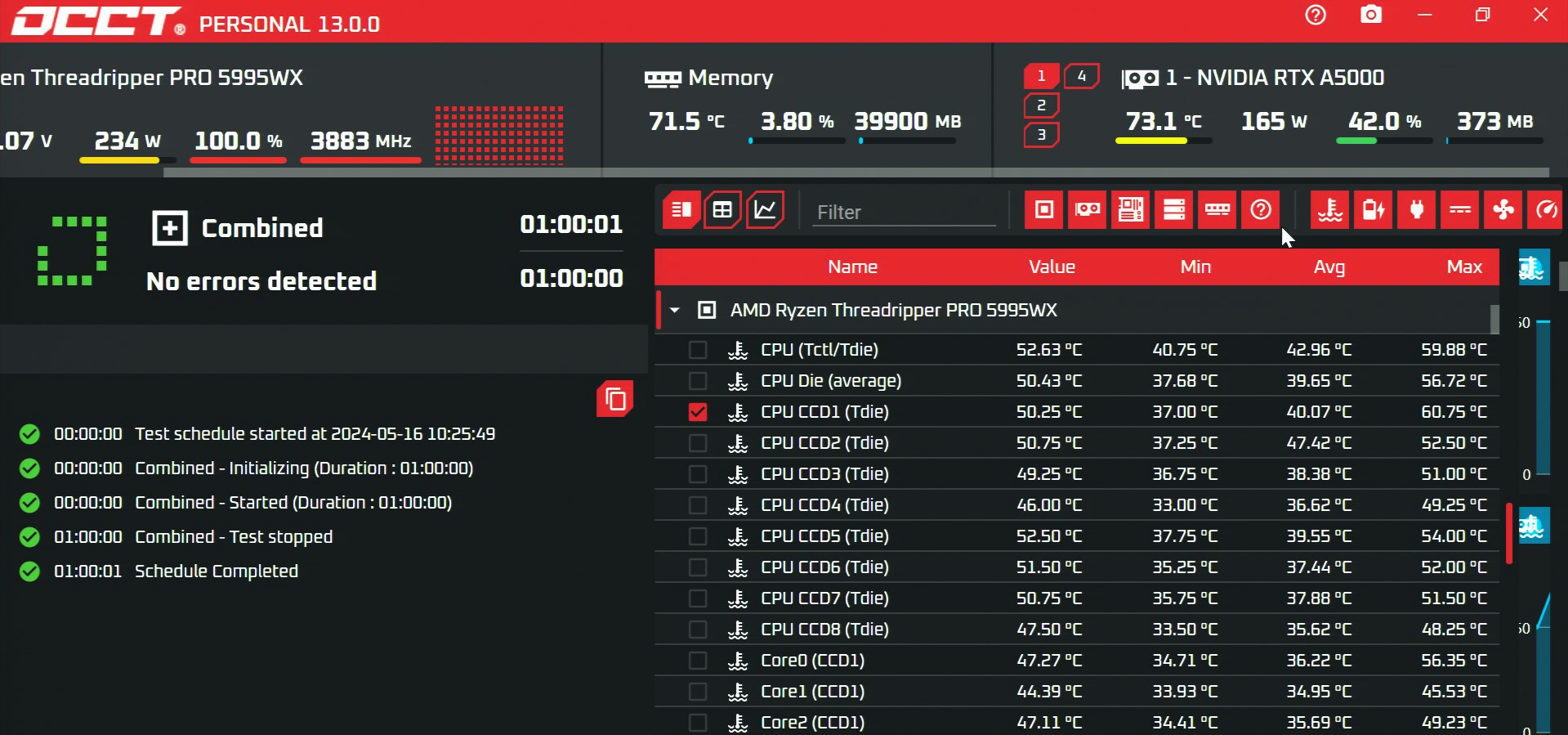The image size is (1568, 735).
Task: Click the Memory module icon in header
Action: [662, 78]
